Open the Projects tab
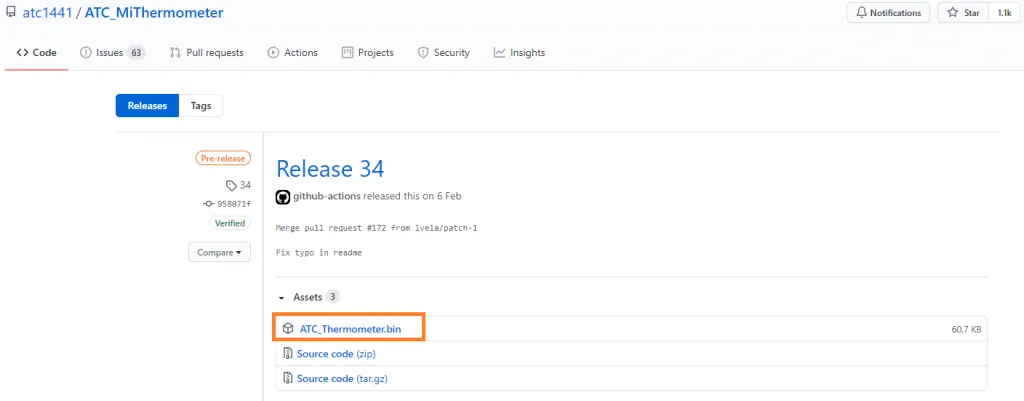This screenshot has height=401, width=1024. [368, 52]
